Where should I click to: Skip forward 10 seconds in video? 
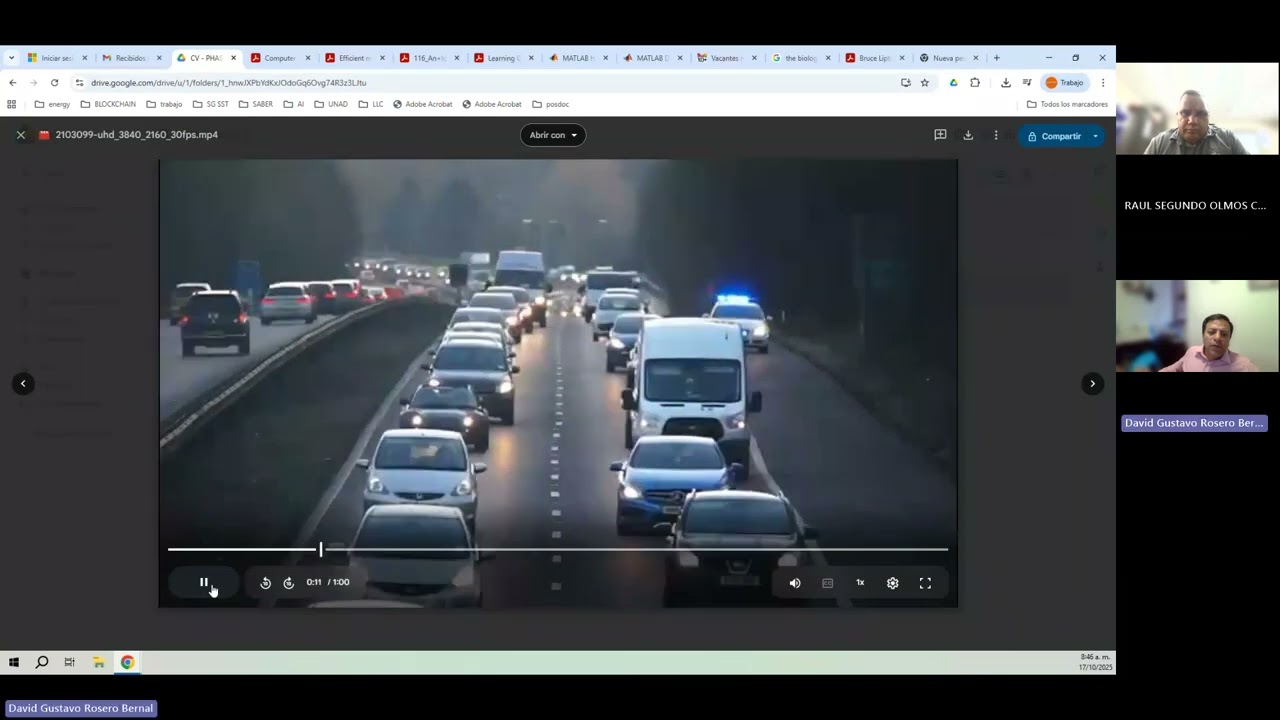tap(289, 583)
